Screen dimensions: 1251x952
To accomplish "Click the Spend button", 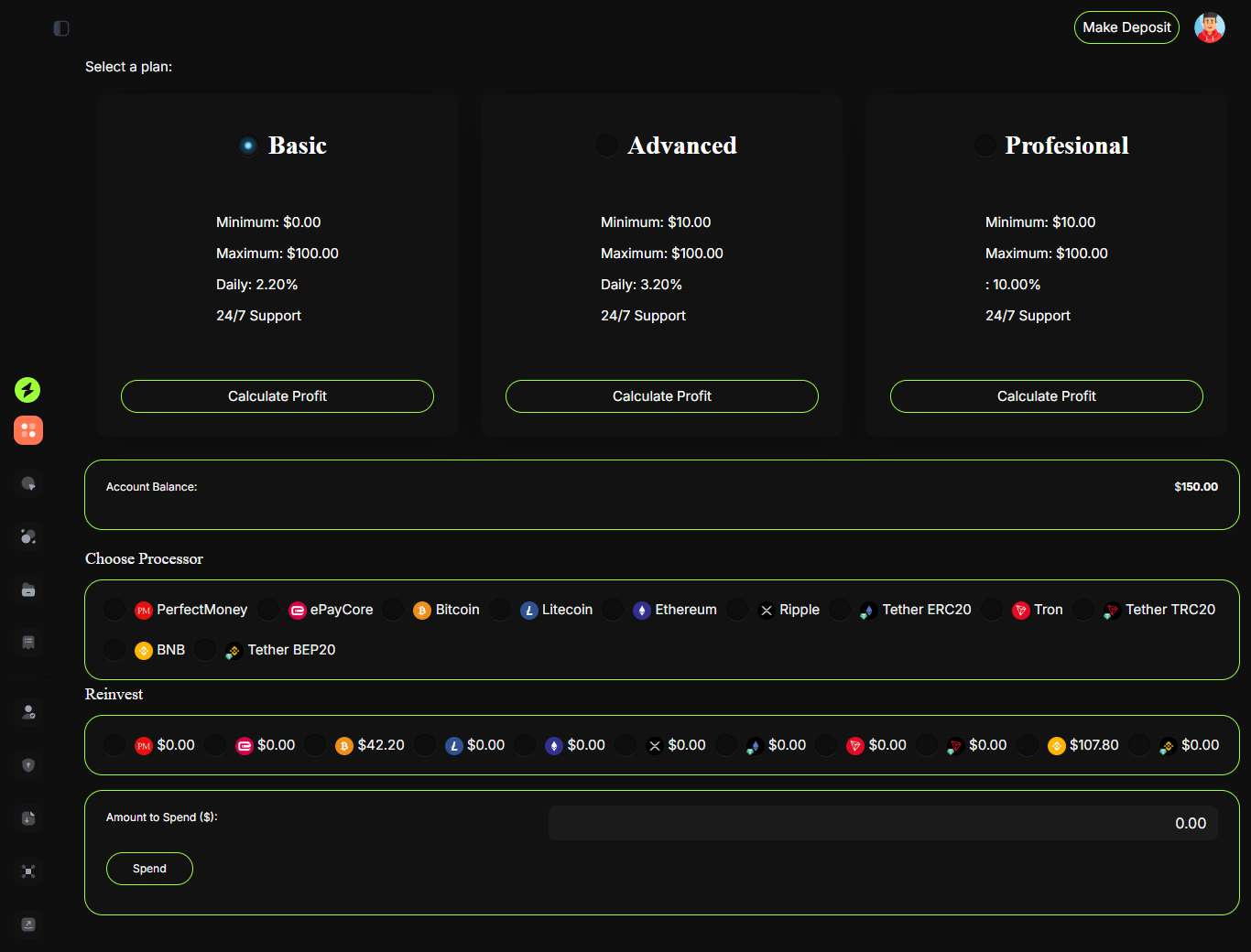I will point(149,869).
